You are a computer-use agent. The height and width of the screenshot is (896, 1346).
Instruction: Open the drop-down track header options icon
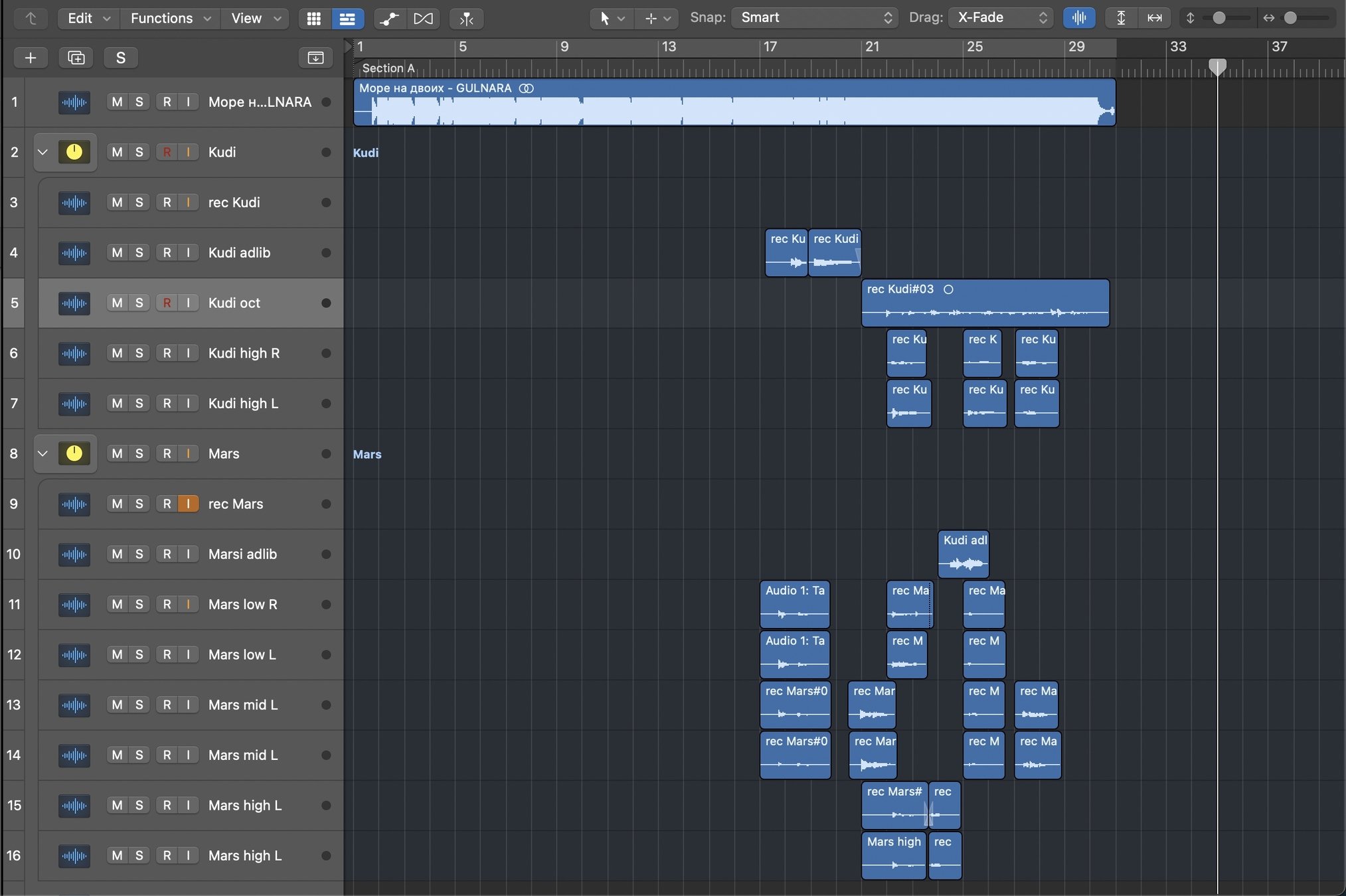(315, 58)
